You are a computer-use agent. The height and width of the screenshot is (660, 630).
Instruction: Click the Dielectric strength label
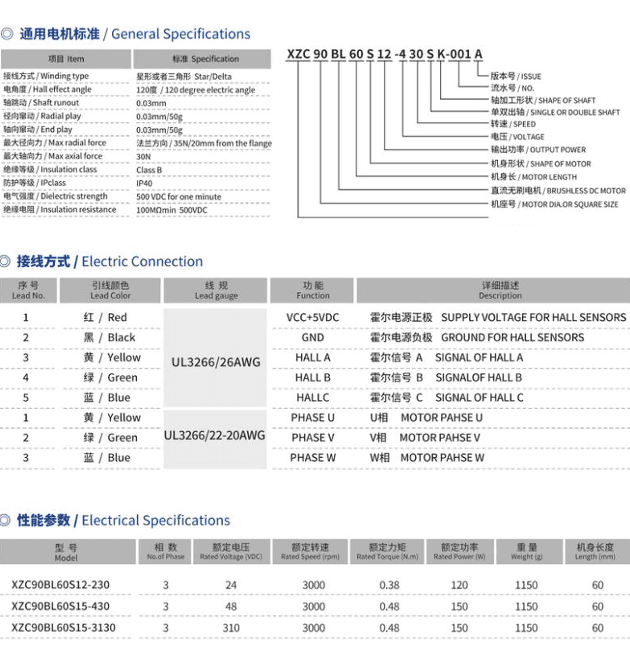(x=56, y=196)
